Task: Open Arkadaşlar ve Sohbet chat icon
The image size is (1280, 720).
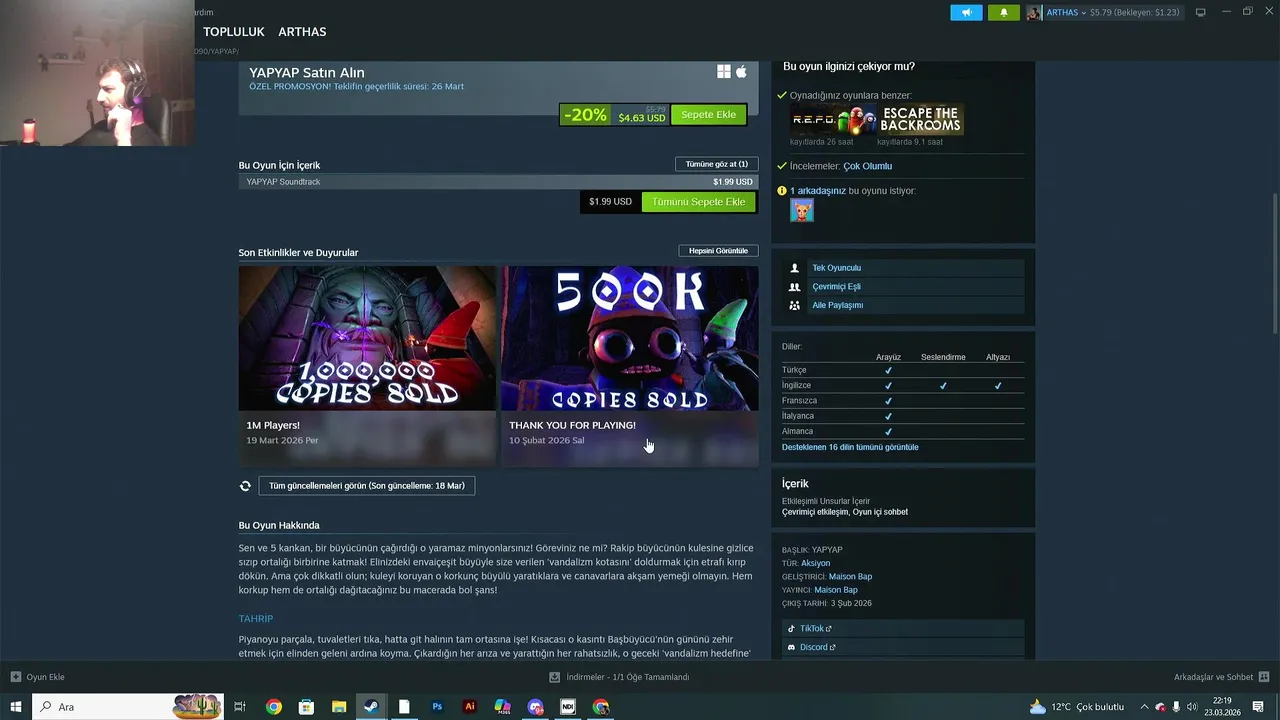Action: (1265, 677)
